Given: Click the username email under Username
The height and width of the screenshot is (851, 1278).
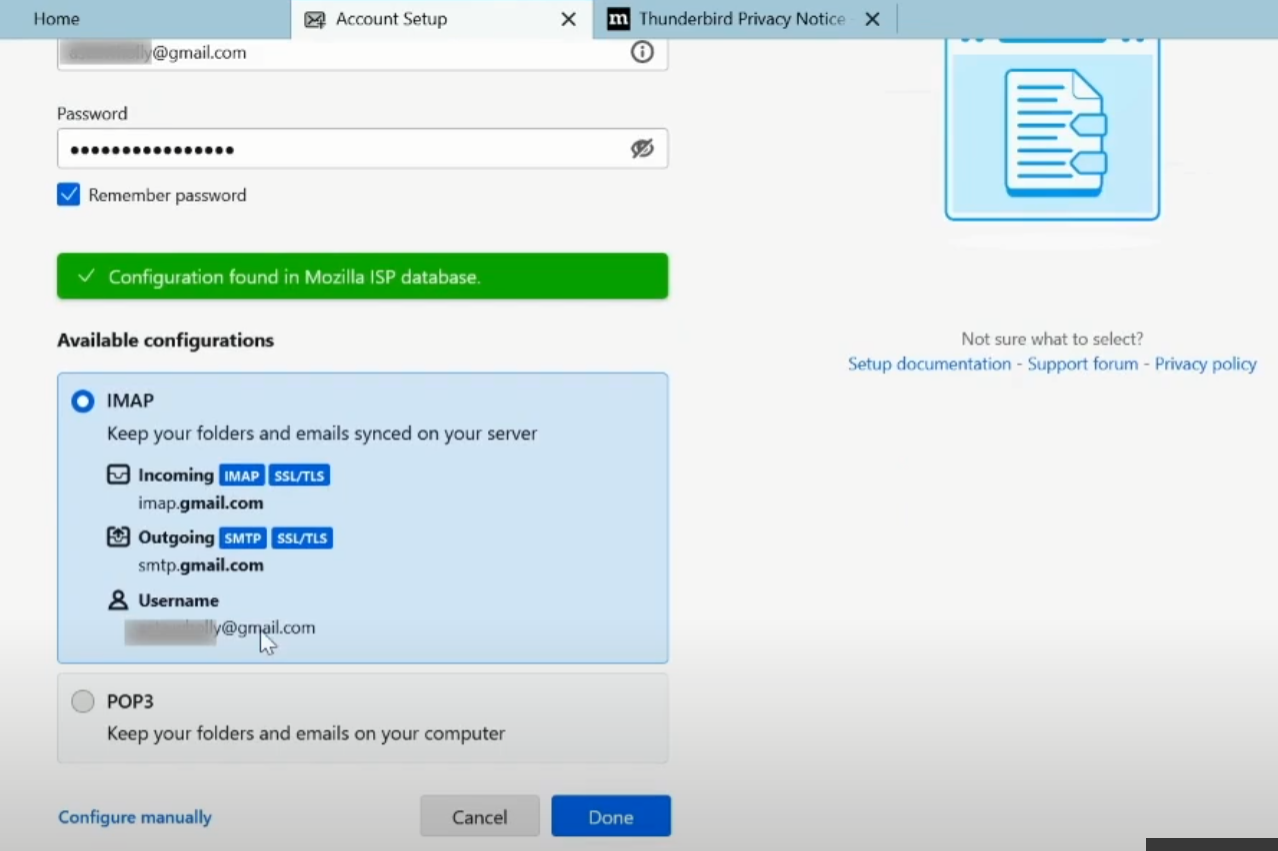Looking at the screenshot, I should coord(220,629).
